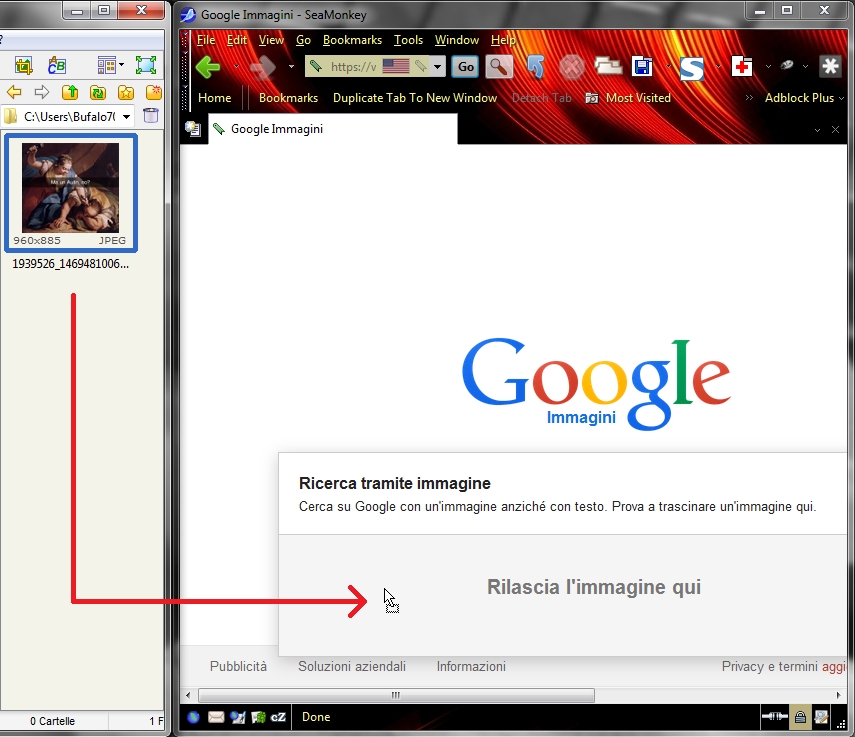The width and height of the screenshot is (855, 737).
Task: Click Bookmarks on the personal toolbar
Action: [288, 98]
